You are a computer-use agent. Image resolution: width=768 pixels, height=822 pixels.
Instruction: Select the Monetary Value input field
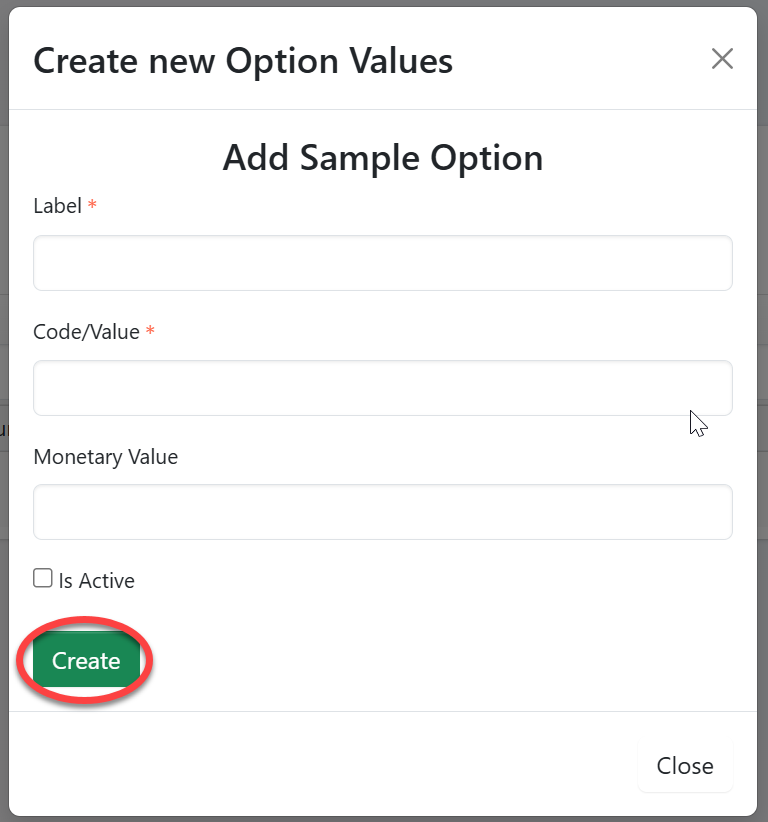pyautogui.click(x=382, y=512)
